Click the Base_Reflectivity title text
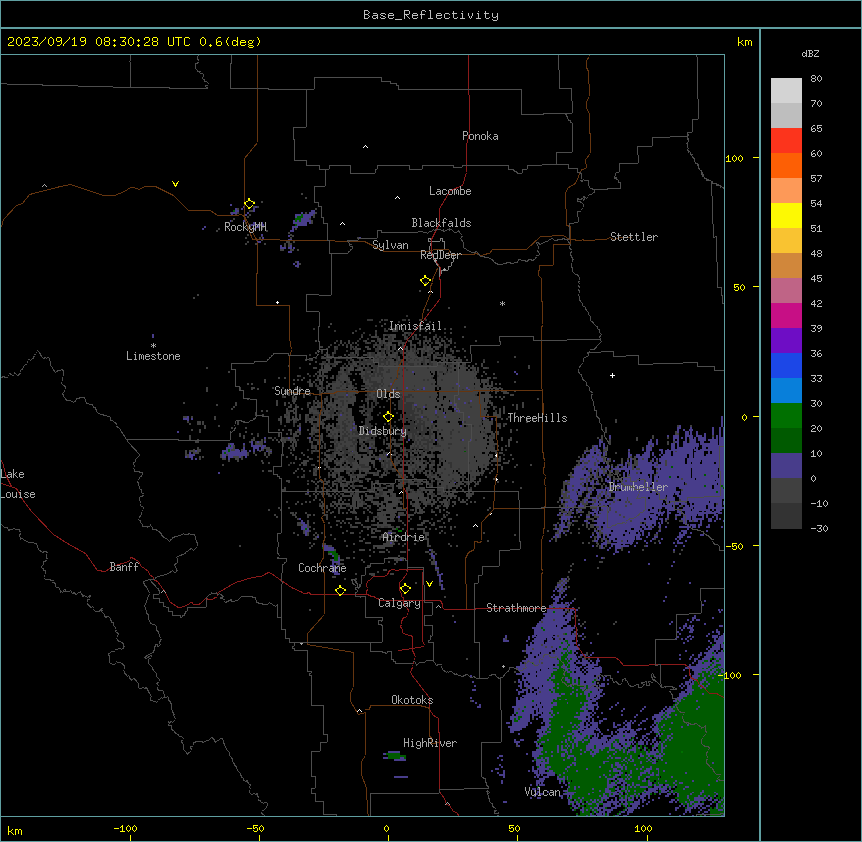This screenshot has height=842, width=862. 431,15
